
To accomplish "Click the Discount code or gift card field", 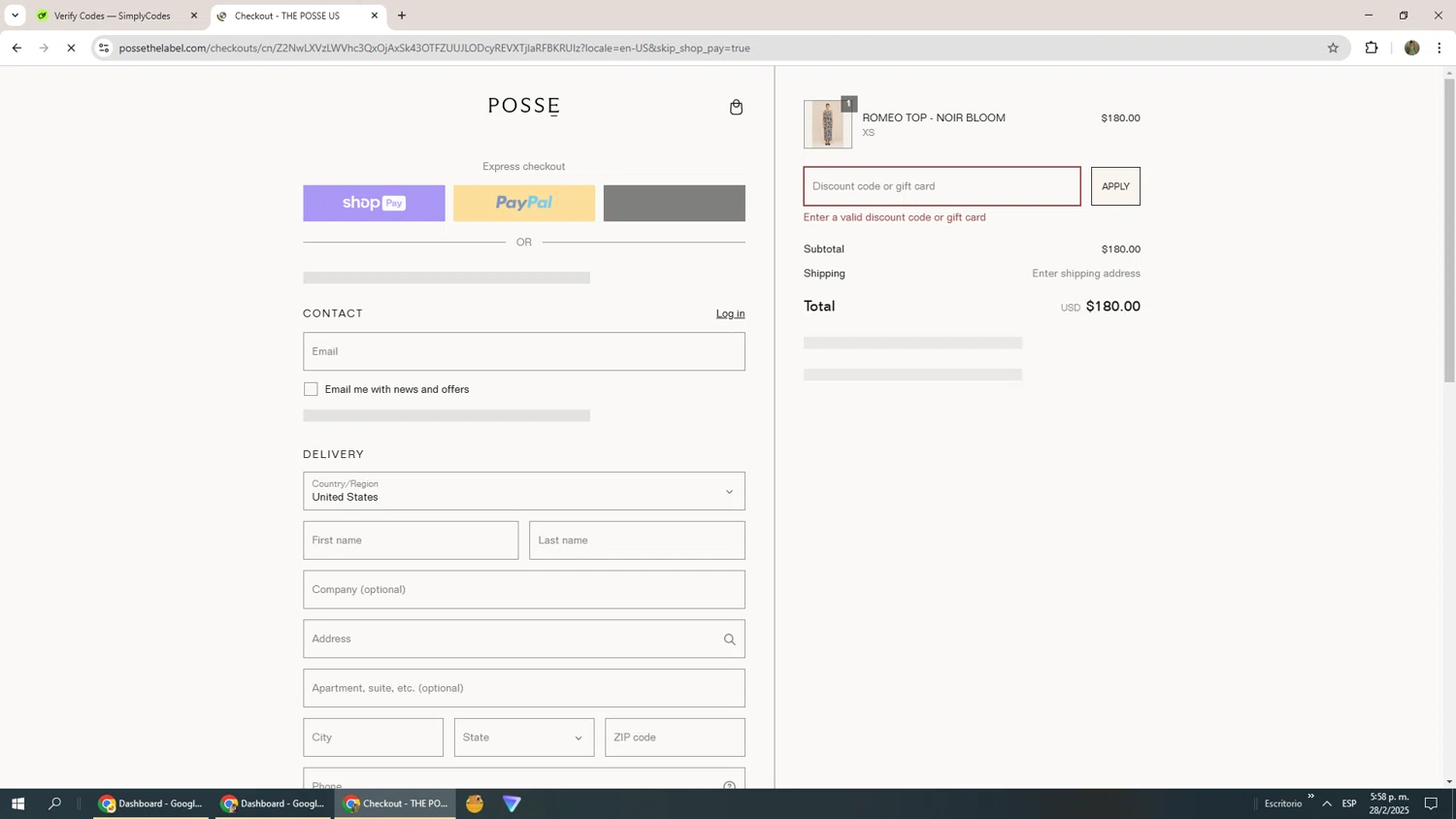I will 942,186.
